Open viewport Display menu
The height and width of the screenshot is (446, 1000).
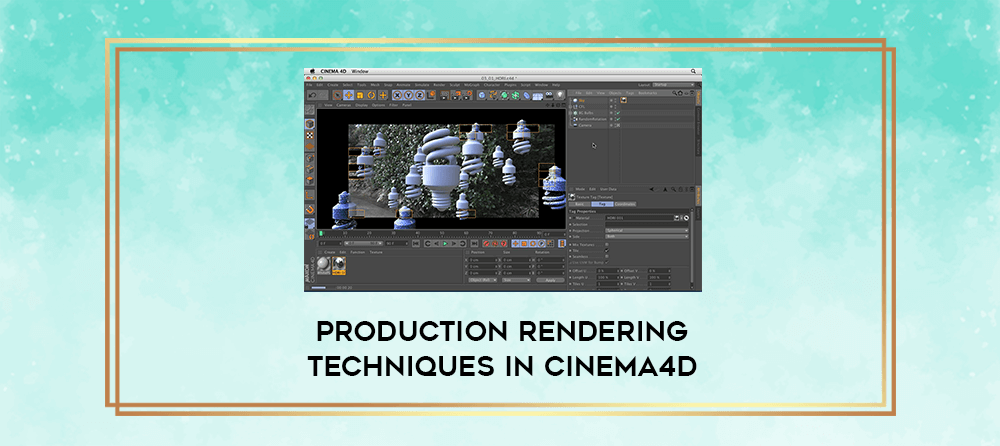361,104
